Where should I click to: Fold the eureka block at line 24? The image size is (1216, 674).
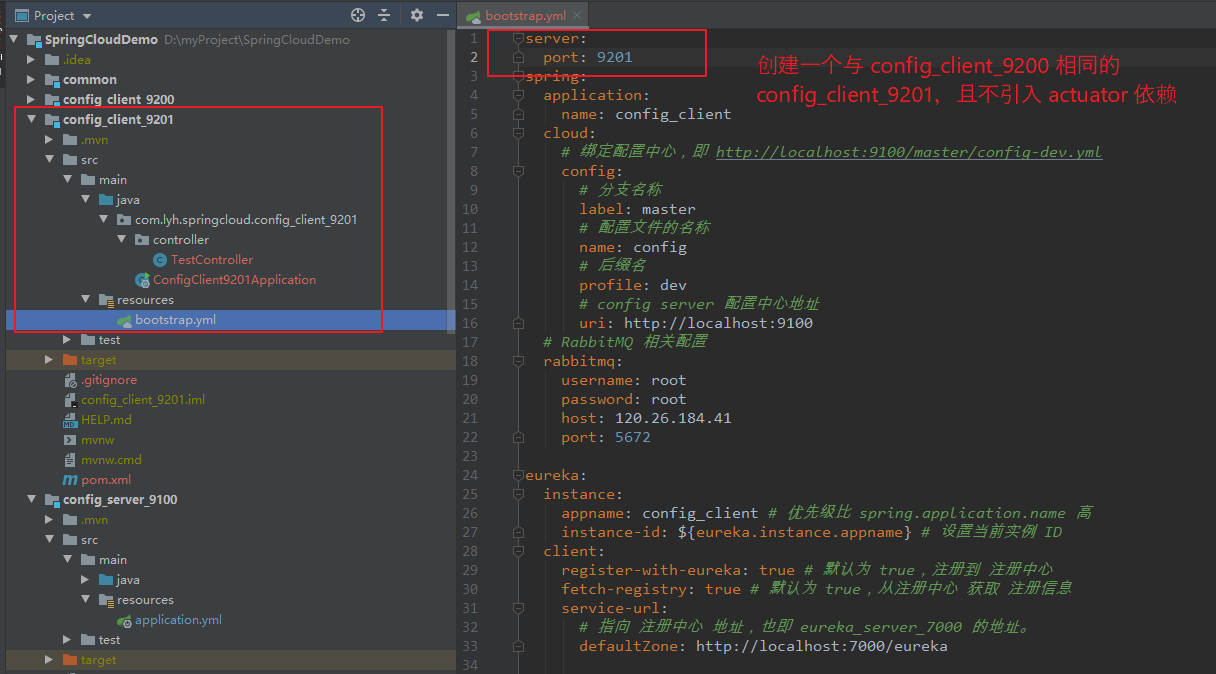pyautogui.click(x=518, y=475)
